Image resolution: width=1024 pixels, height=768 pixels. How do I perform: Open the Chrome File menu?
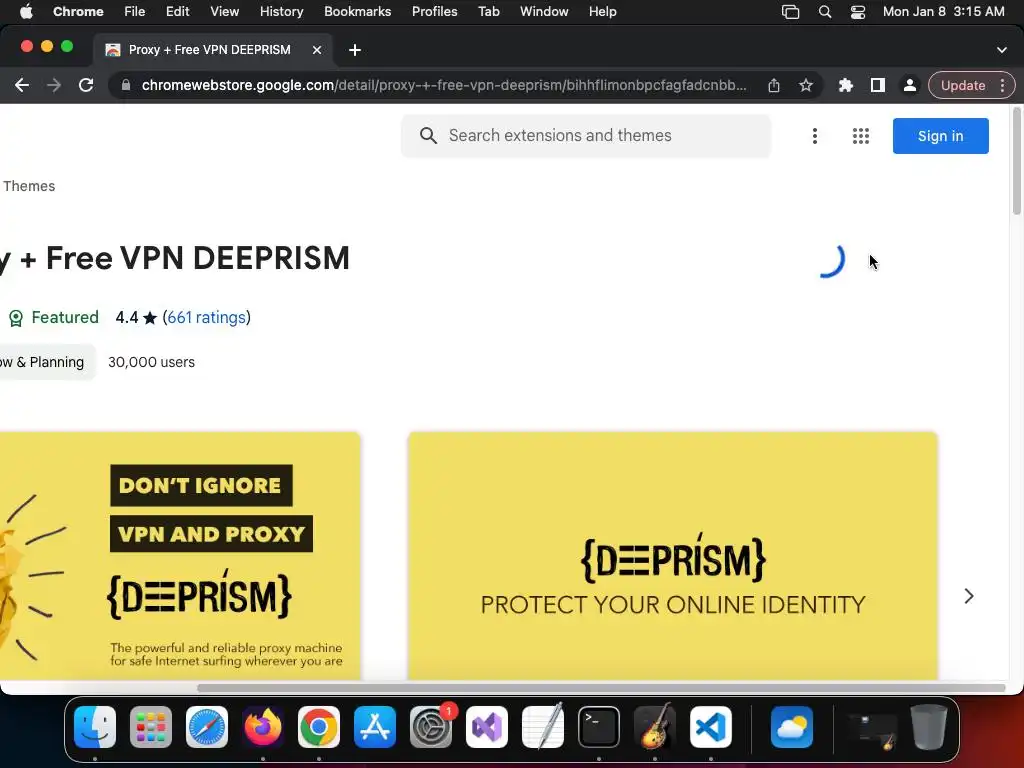pyautogui.click(x=135, y=11)
